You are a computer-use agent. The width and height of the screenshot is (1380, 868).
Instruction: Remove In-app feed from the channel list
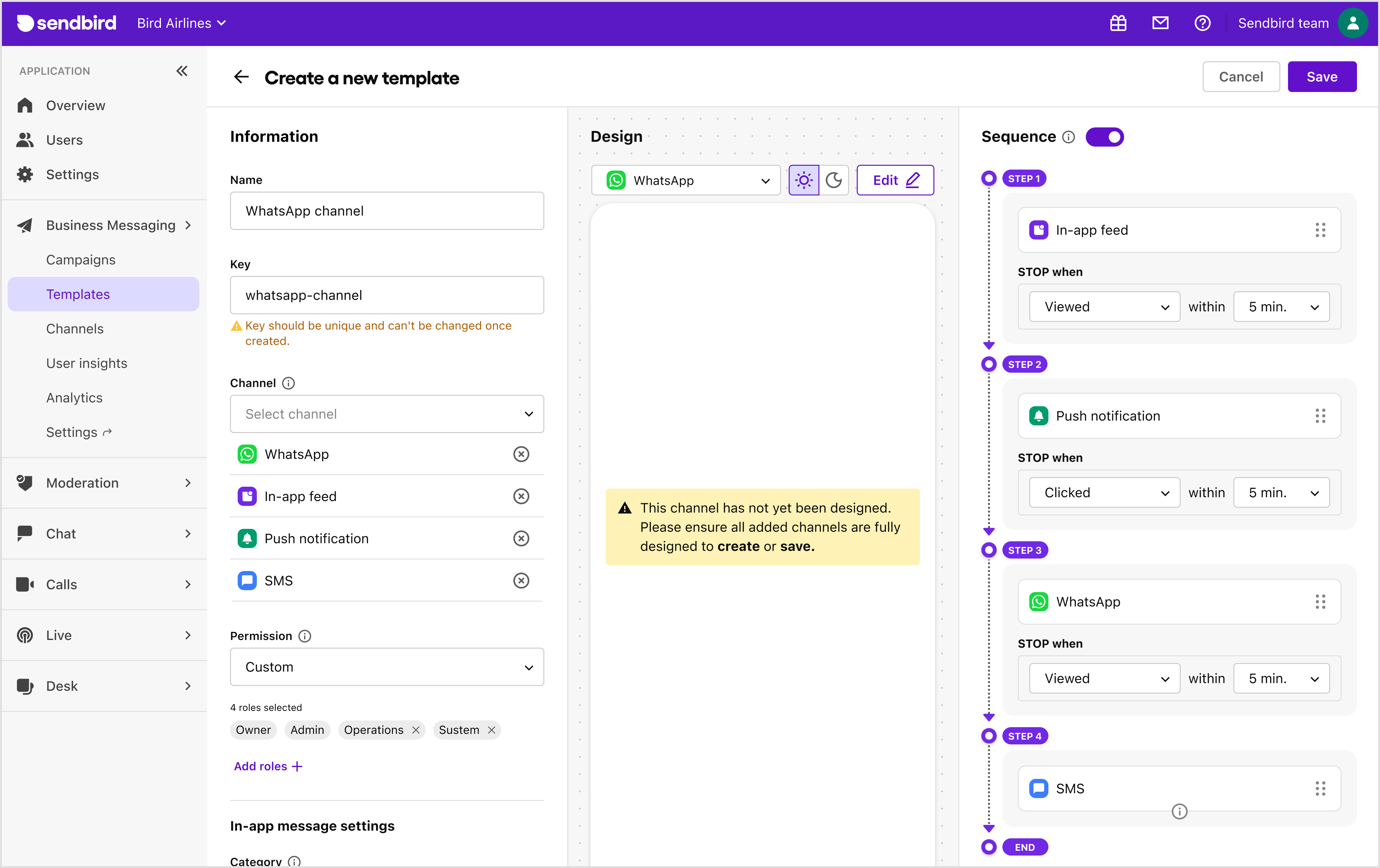click(x=521, y=496)
